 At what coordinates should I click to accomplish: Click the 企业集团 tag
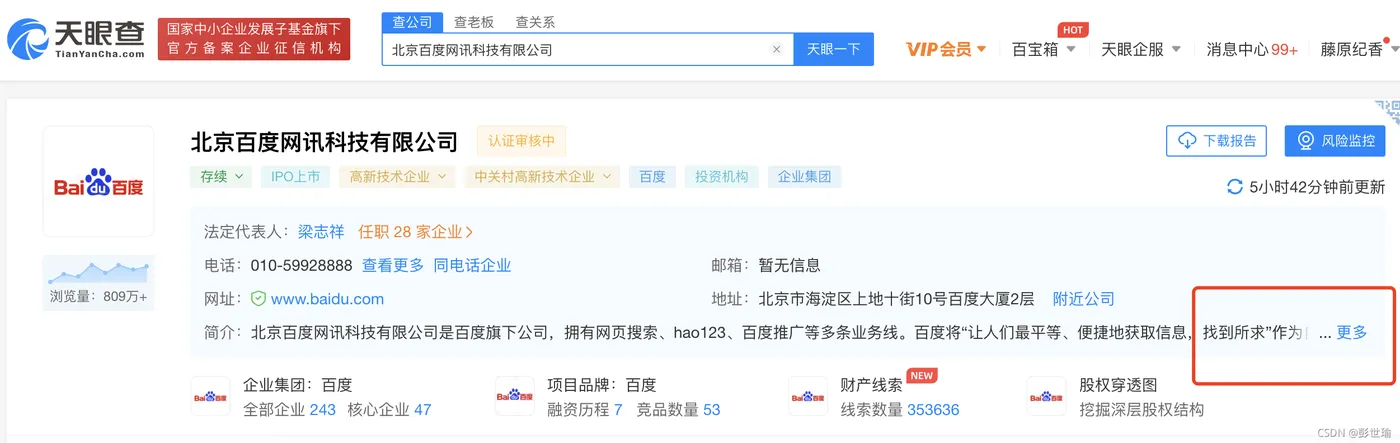(805, 177)
